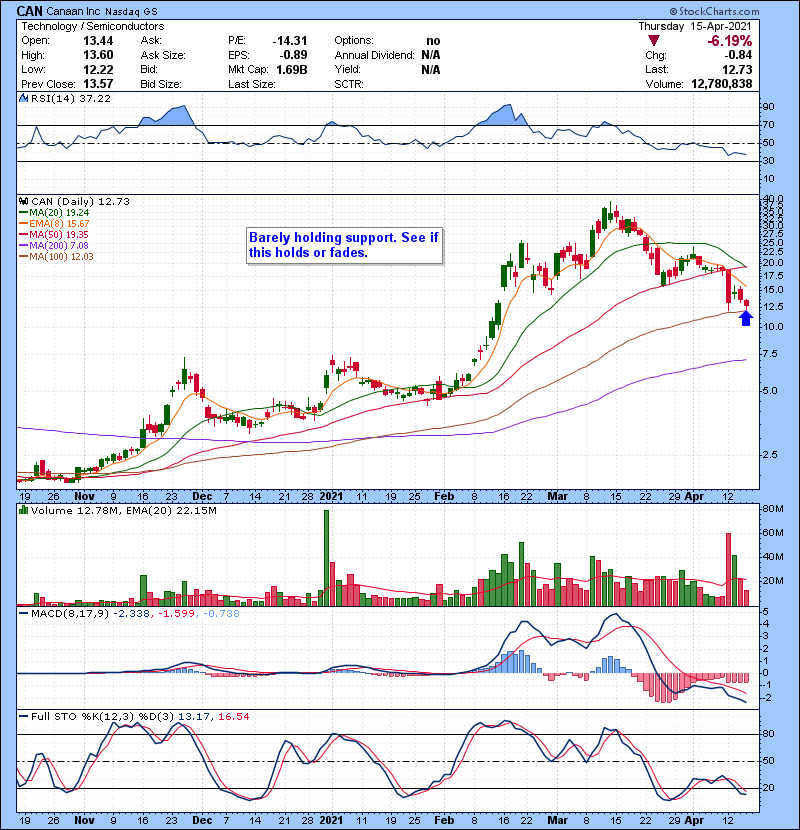The width and height of the screenshot is (800, 830).
Task: Click the Options value 'no'
Action: 433,41
